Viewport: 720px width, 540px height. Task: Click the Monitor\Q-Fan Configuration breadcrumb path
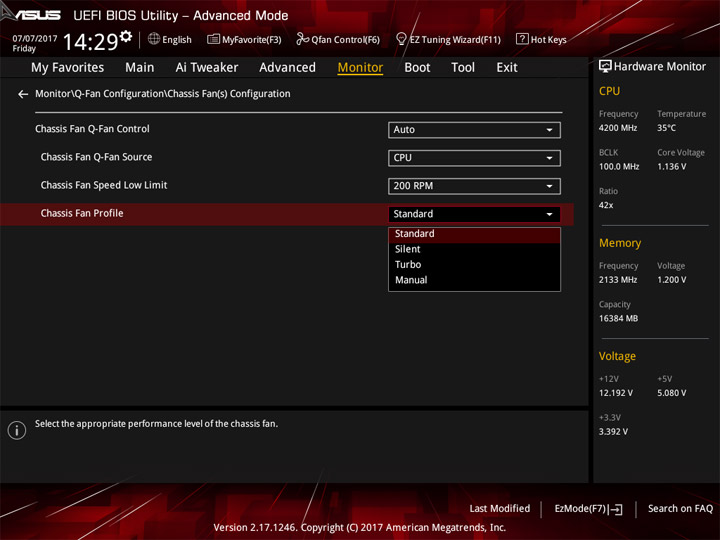click(163, 94)
